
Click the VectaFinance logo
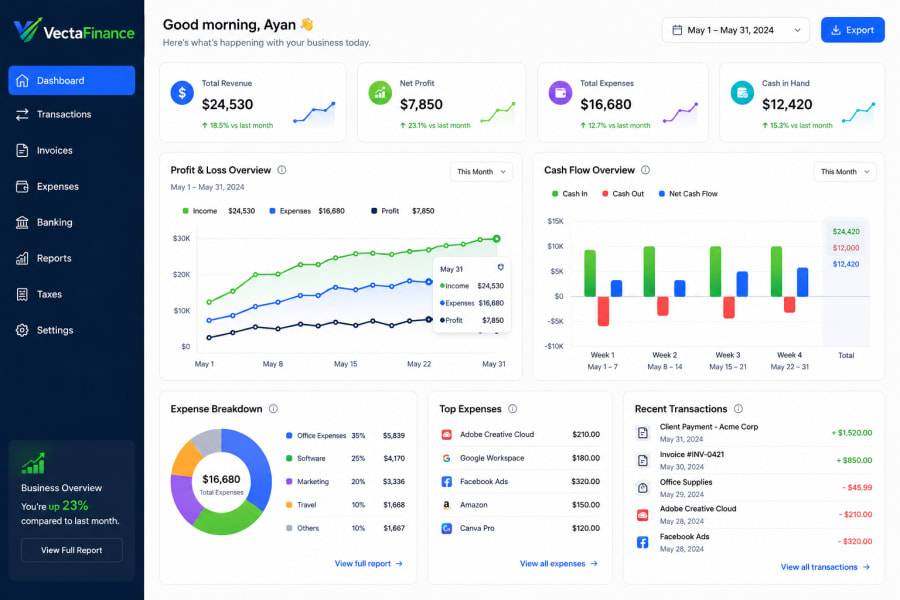74,30
